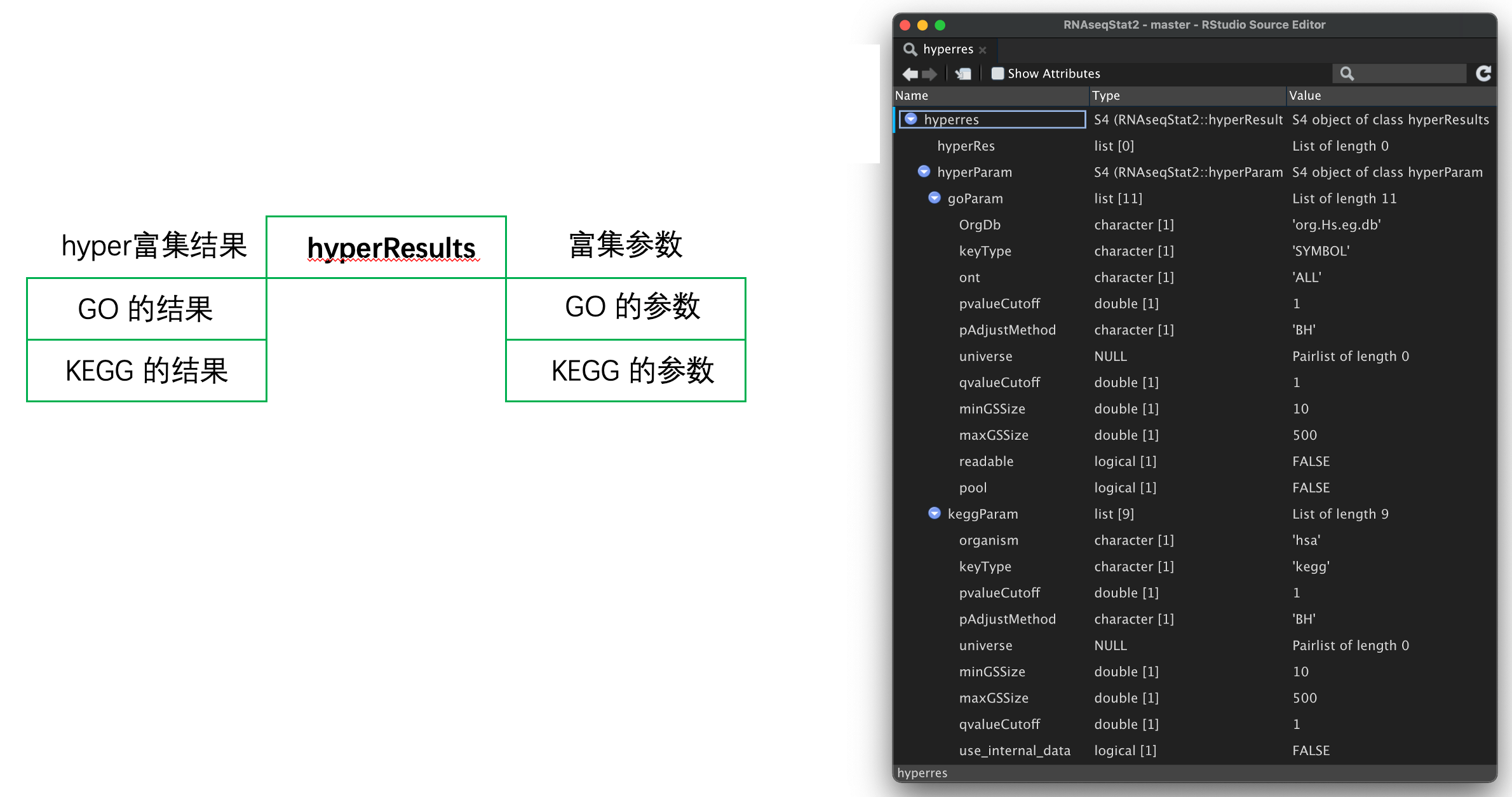Click List of length 11 value
Screen dimensions: 1512x797
[x=1344, y=198]
